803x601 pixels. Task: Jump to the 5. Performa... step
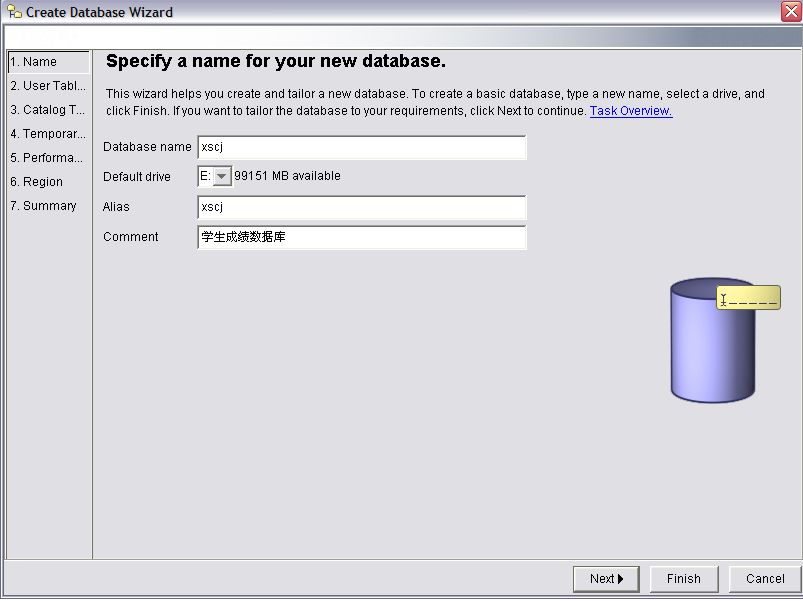[47, 158]
